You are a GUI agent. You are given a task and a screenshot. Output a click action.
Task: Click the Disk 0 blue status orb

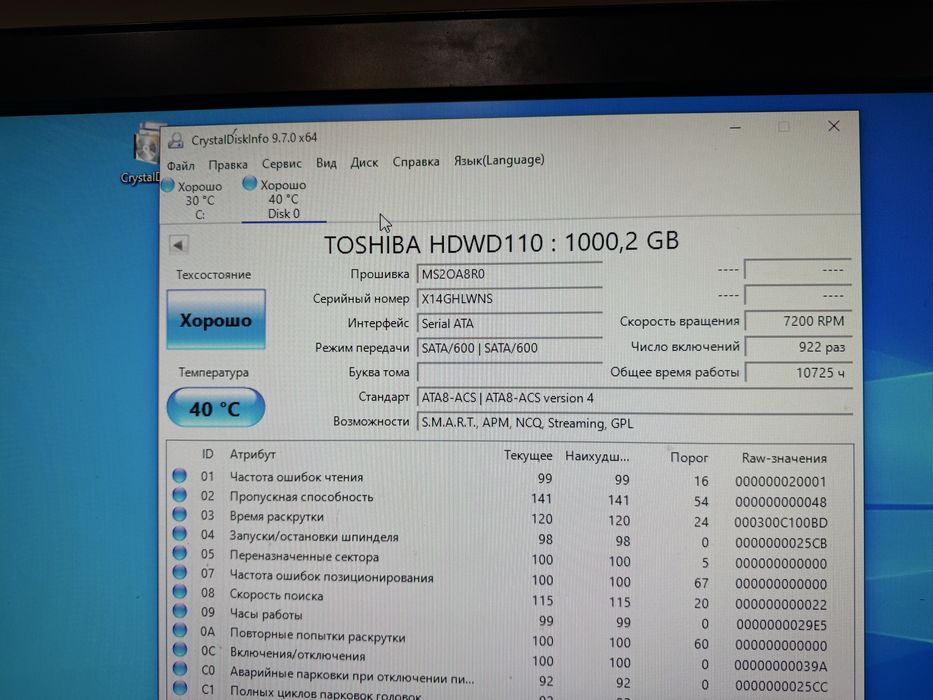(250, 183)
